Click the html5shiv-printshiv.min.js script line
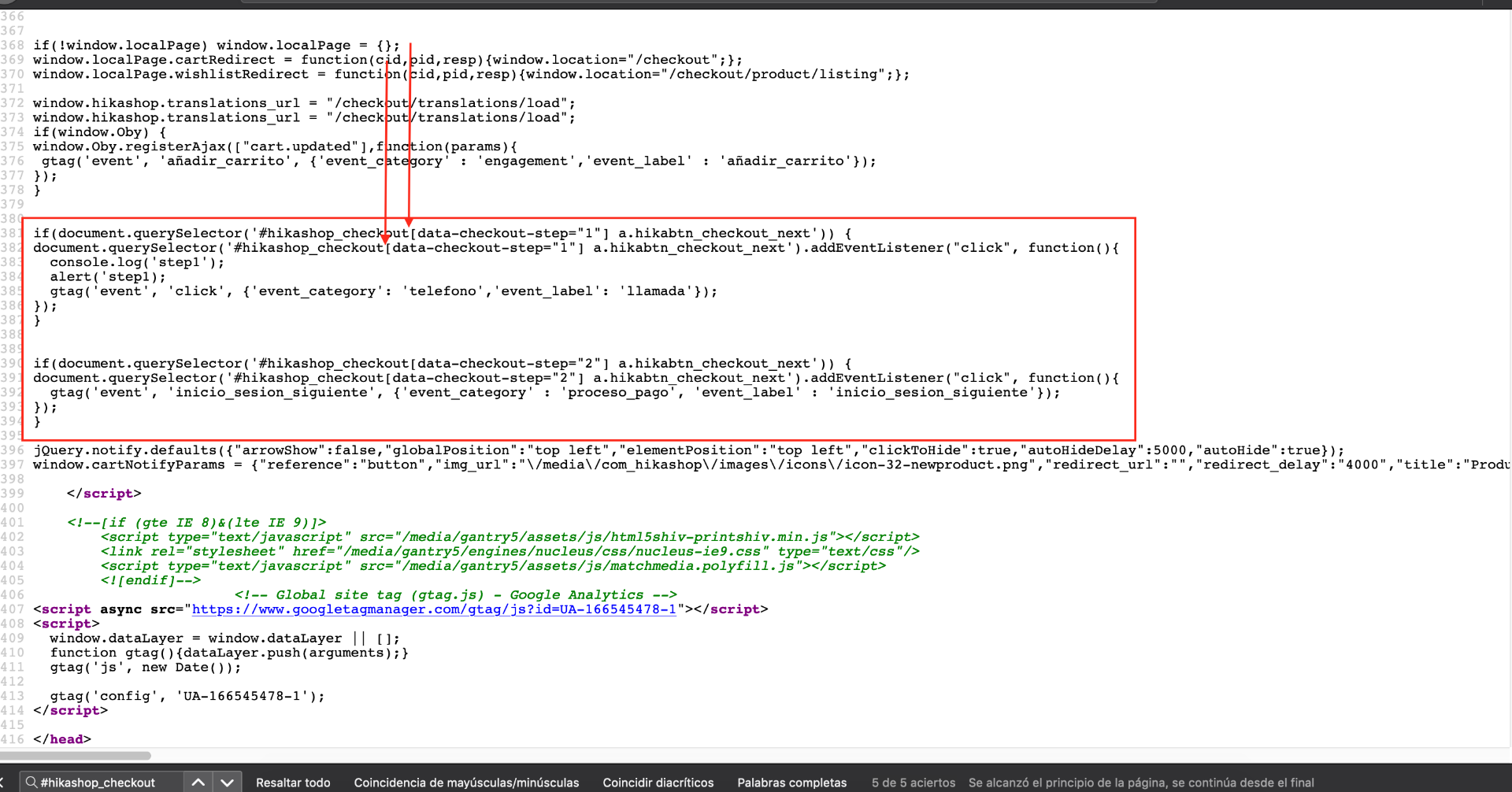 pos(510,537)
